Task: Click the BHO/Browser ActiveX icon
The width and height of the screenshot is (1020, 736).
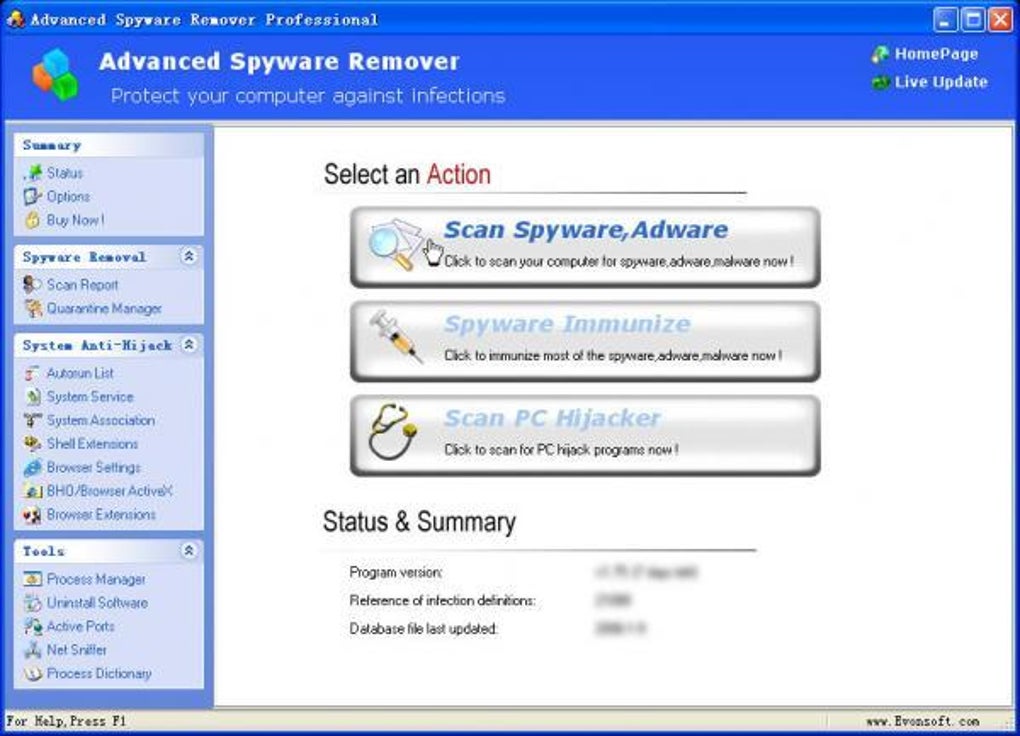Action: pyautogui.click(x=33, y=491)
